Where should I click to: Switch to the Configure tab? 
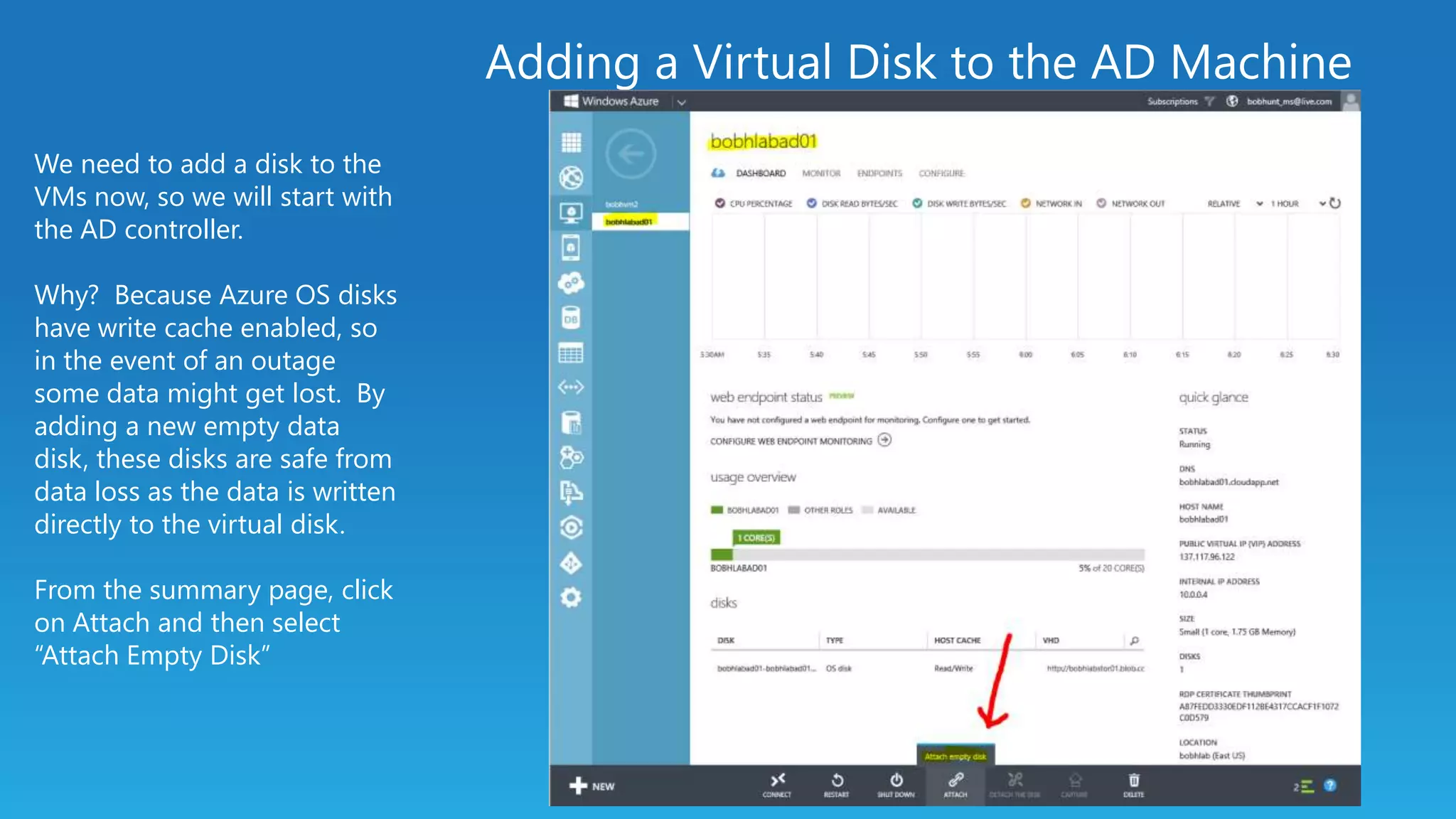(x=941, y=173)
